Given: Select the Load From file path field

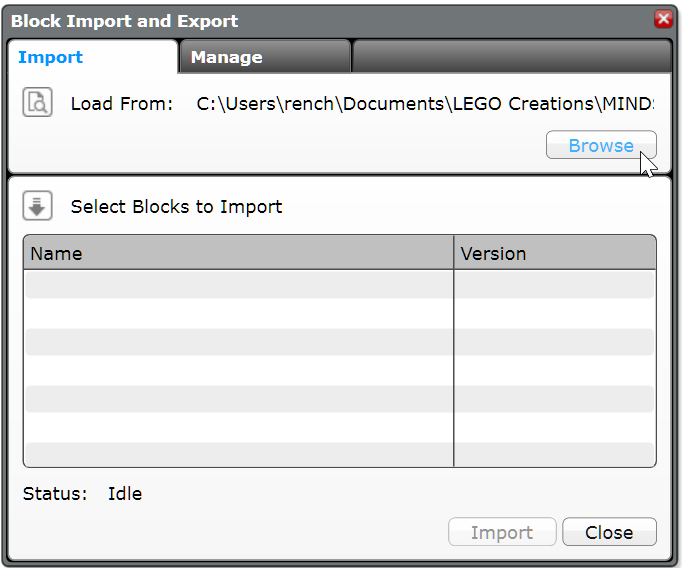Looking at the screenshot, I should click(425, 103).
